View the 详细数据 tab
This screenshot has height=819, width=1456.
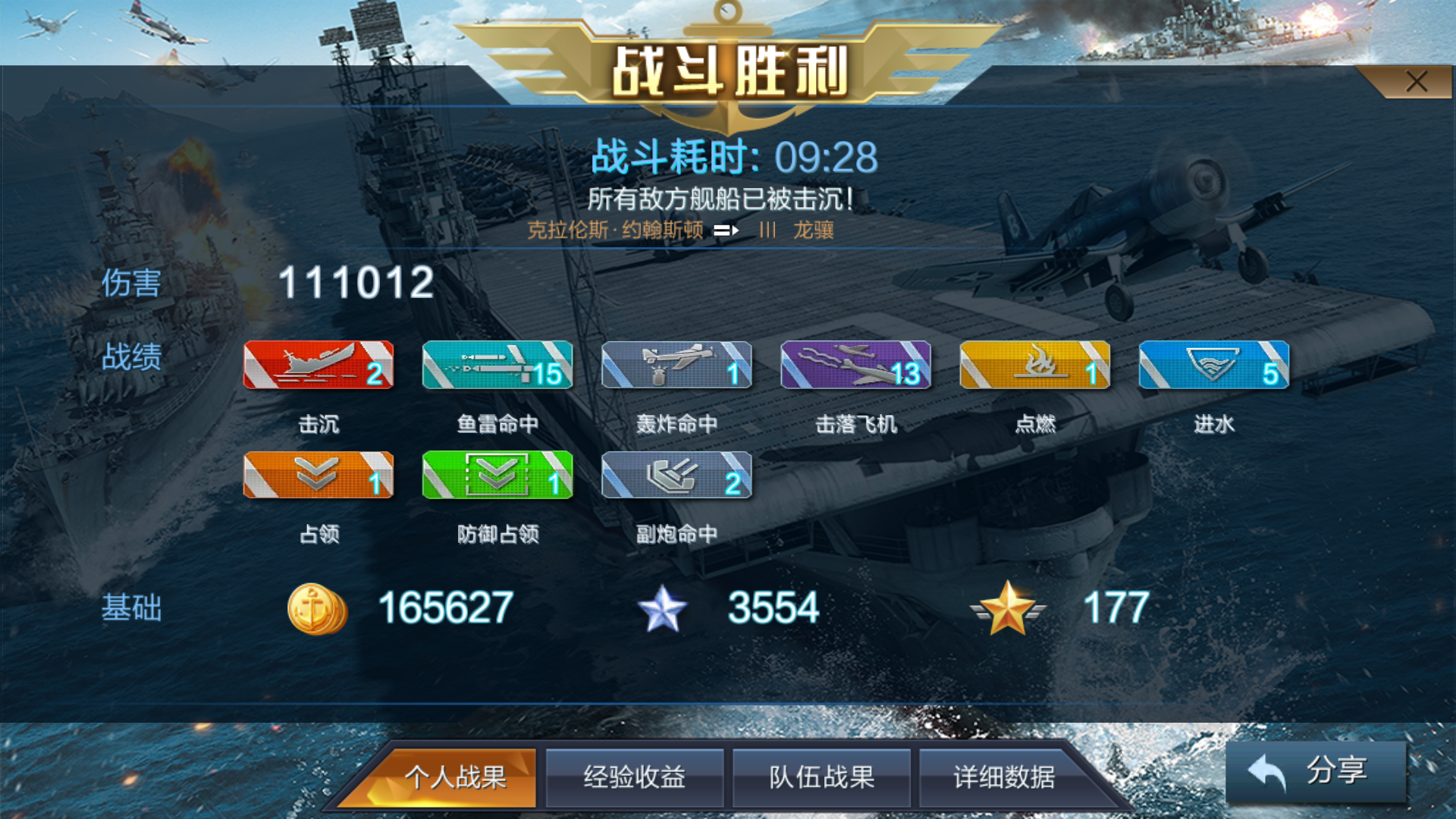tap(1005, 777)
